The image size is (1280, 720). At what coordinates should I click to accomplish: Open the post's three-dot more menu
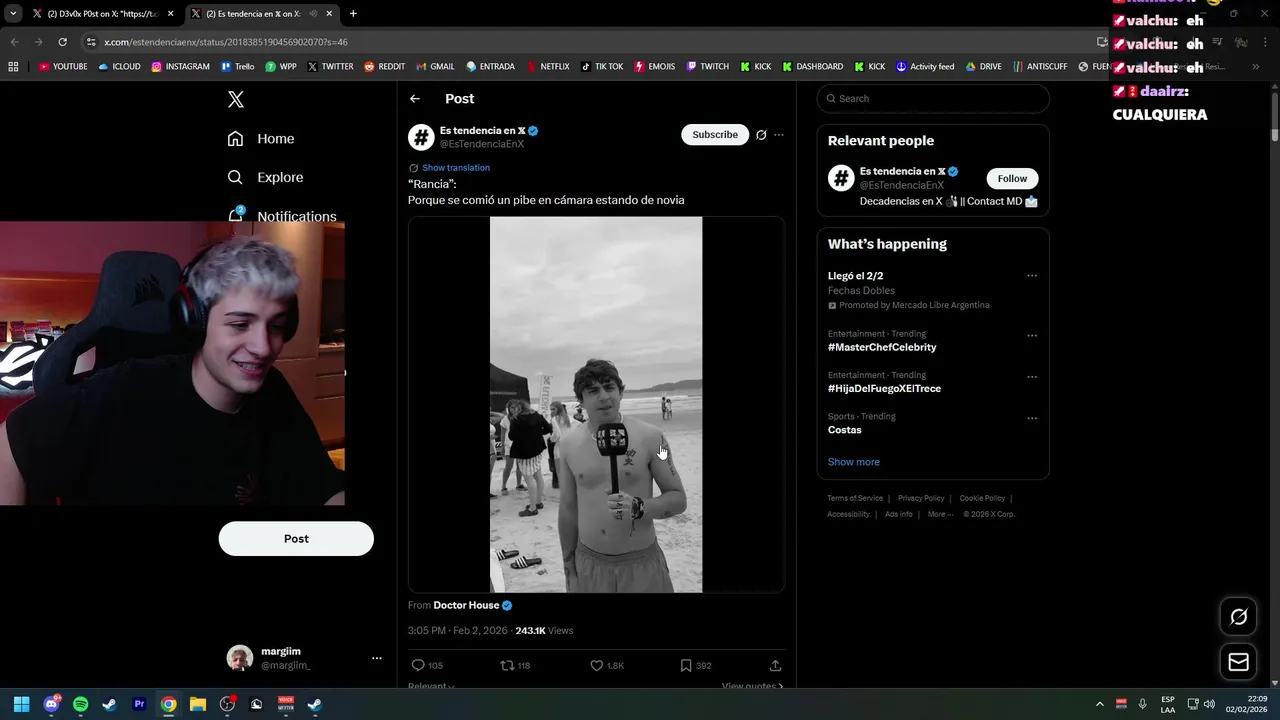click(x=779, y=135)
